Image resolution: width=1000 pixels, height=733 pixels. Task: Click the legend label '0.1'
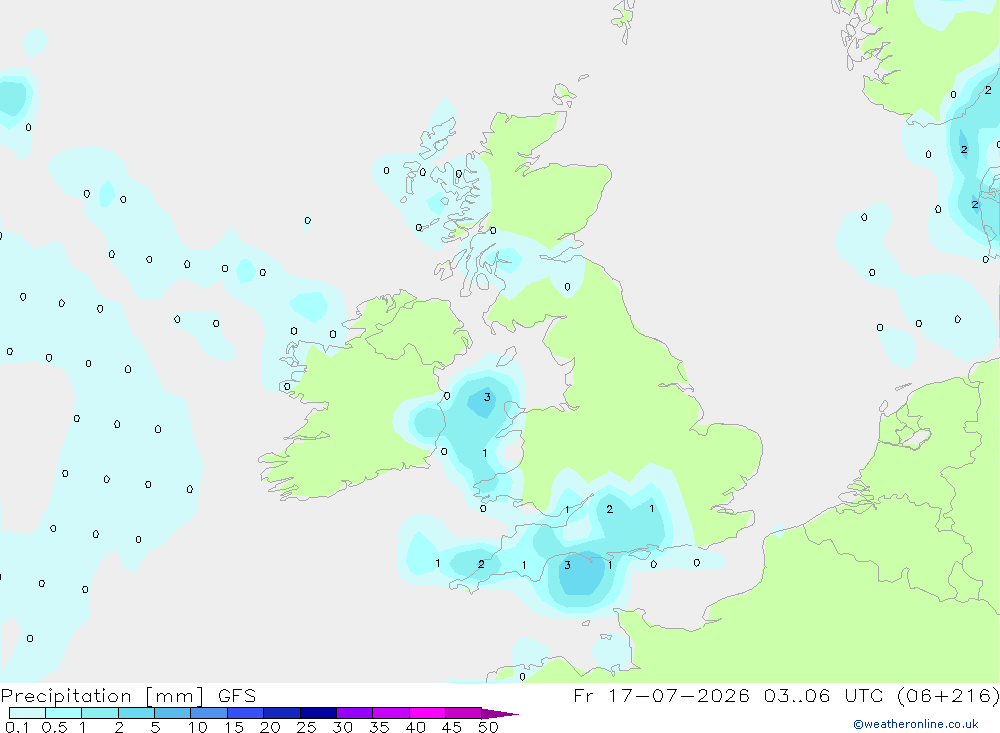[x=17, y=727]
